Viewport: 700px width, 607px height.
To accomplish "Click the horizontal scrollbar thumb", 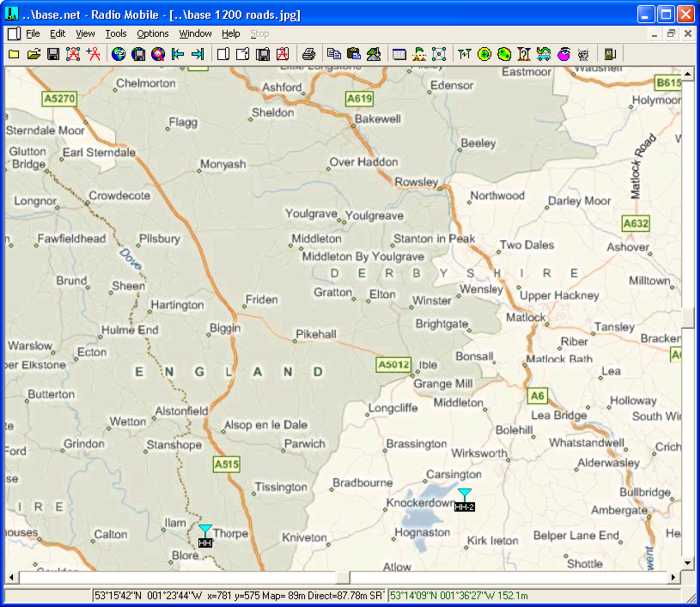I will [x=342, y=577].
